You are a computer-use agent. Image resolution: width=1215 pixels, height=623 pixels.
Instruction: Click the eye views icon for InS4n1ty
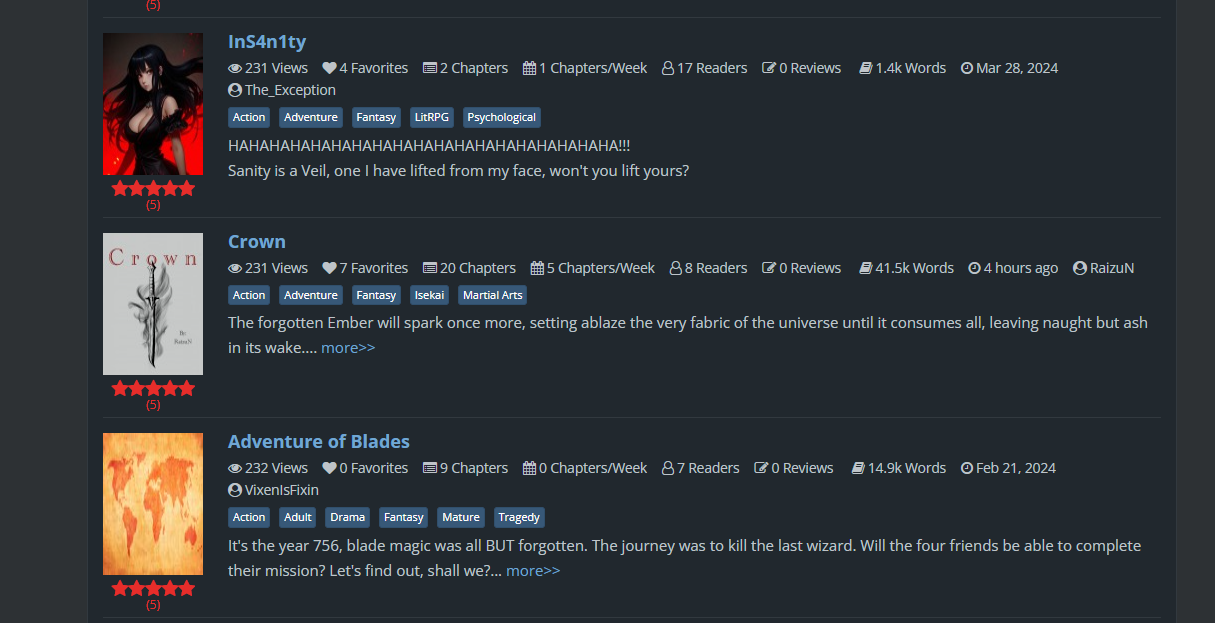(235, 68)
